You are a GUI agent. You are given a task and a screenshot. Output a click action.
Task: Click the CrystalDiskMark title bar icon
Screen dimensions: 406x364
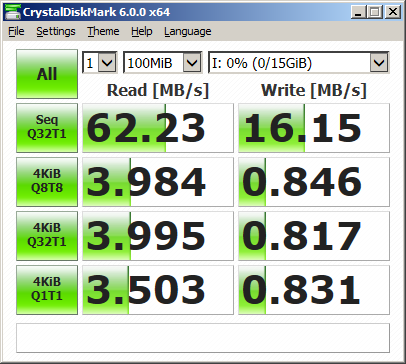12,12
